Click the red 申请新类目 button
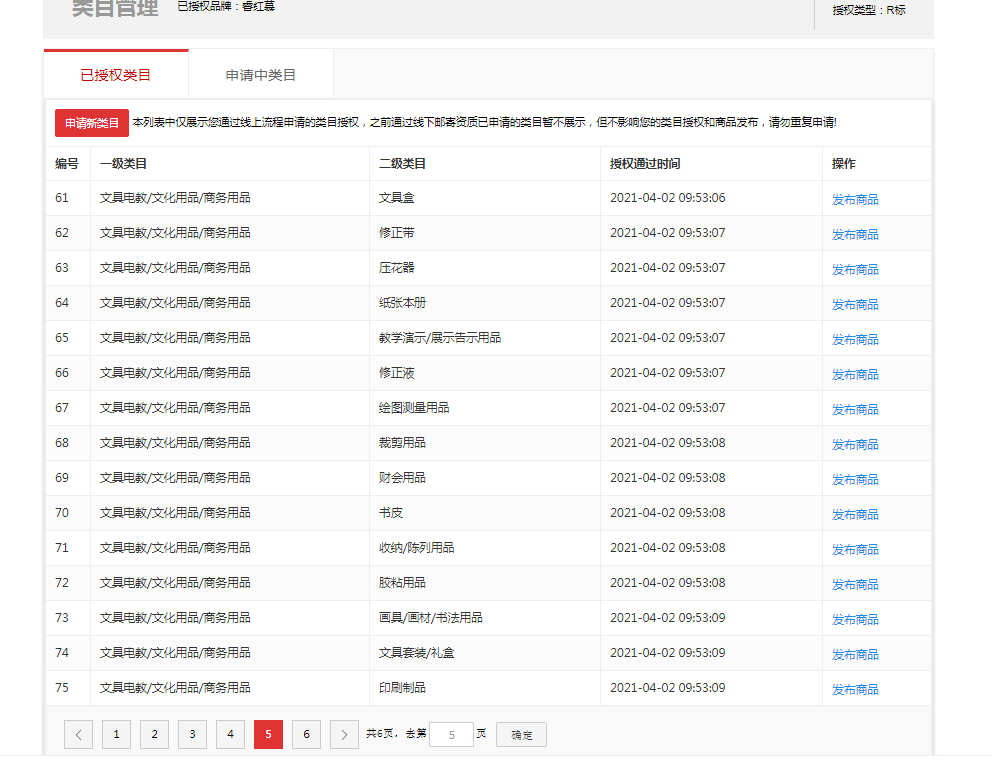The height and width of the screenshot is (760, 992). click(x=92, y=123)
